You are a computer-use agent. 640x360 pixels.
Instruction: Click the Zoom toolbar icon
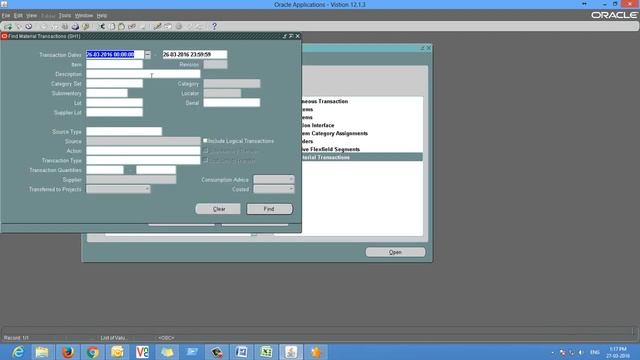pos(168,27)
